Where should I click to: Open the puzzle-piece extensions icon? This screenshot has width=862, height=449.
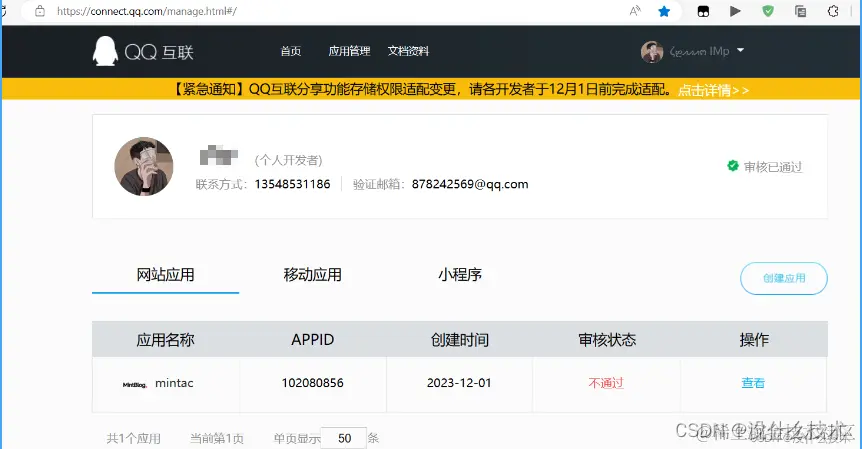(833, 11)
